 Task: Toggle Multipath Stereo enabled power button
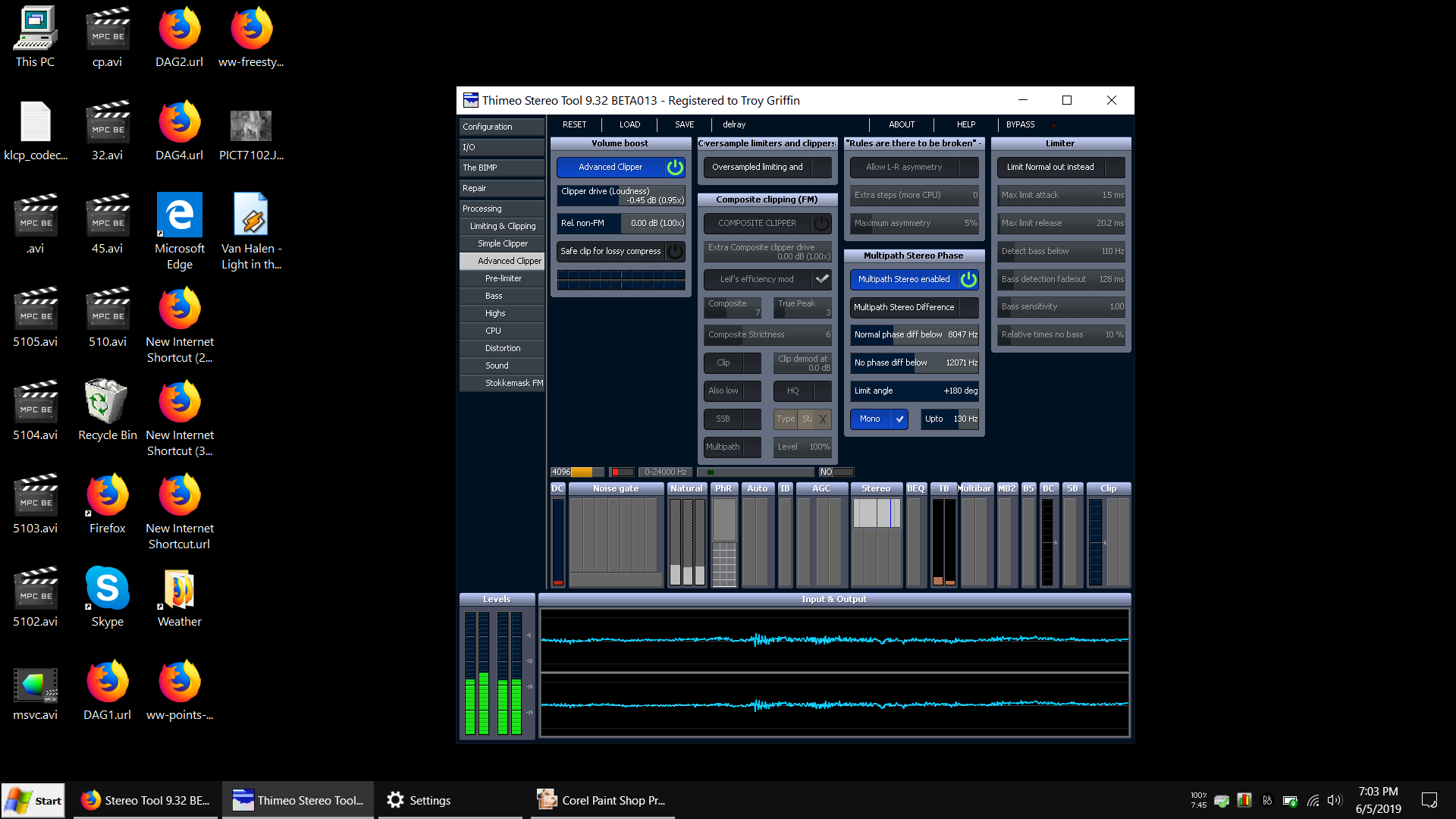[968, 279]
